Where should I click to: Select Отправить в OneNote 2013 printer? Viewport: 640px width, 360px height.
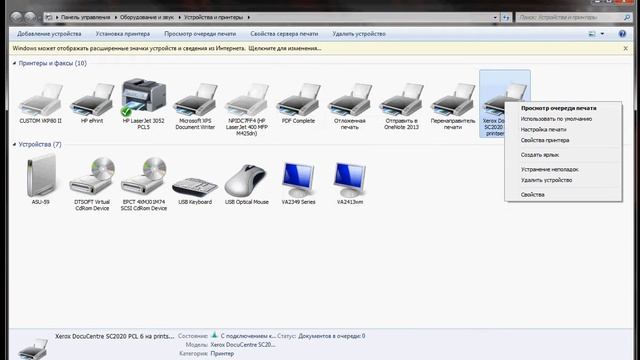click(401, 100)
